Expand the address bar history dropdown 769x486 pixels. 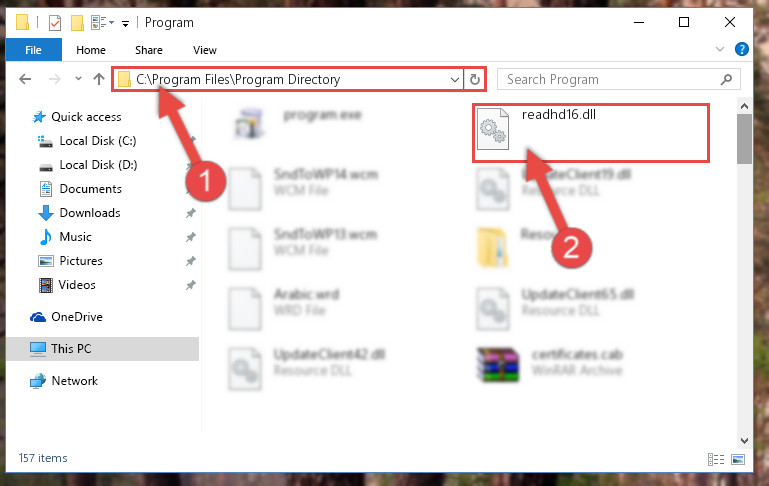pyautogui.click(x=455, y=79)
